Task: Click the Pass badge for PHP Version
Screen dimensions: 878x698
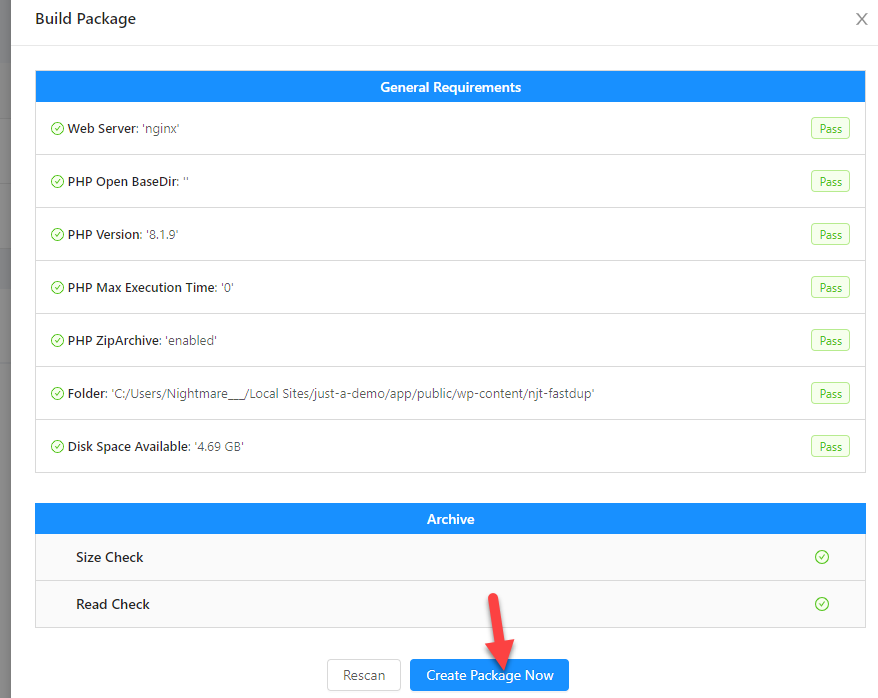Action: point(830,235)
